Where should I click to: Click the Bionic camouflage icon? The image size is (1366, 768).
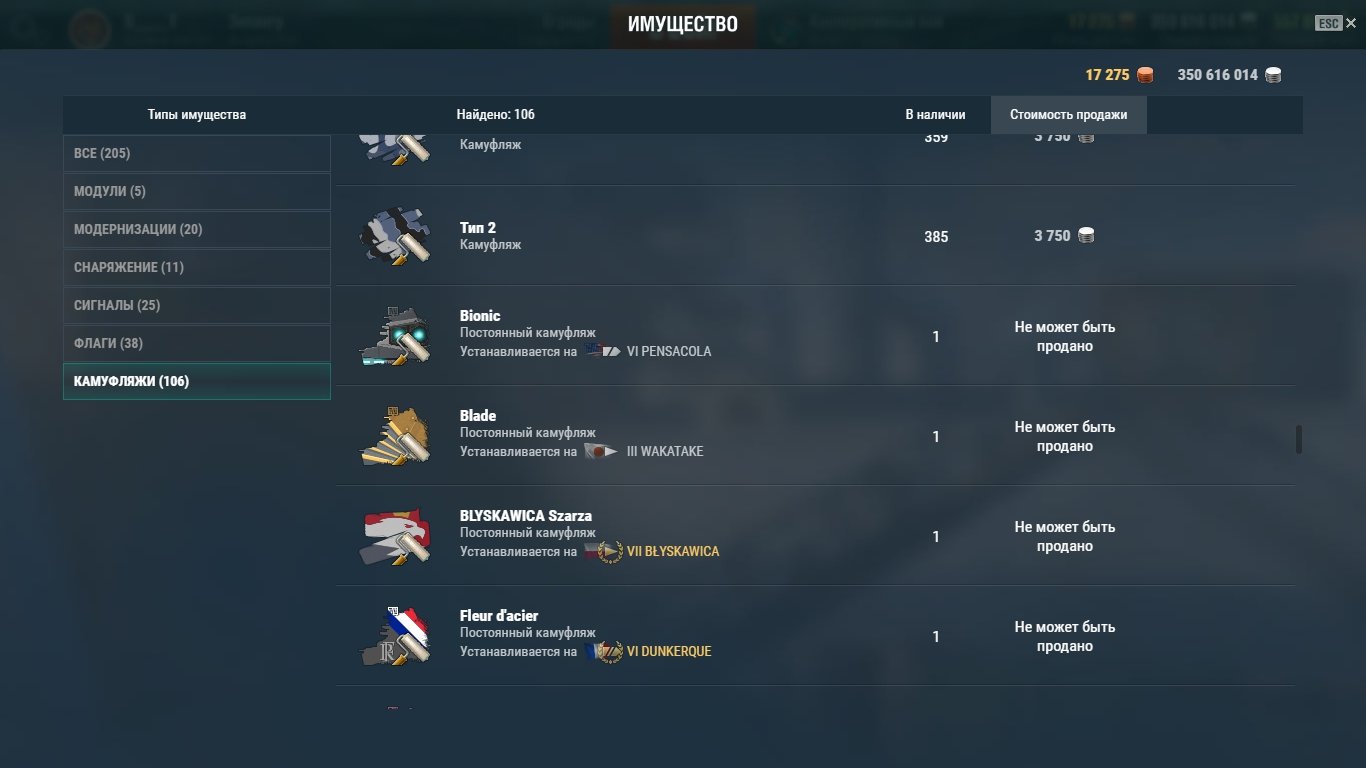(x=395, y=336)
